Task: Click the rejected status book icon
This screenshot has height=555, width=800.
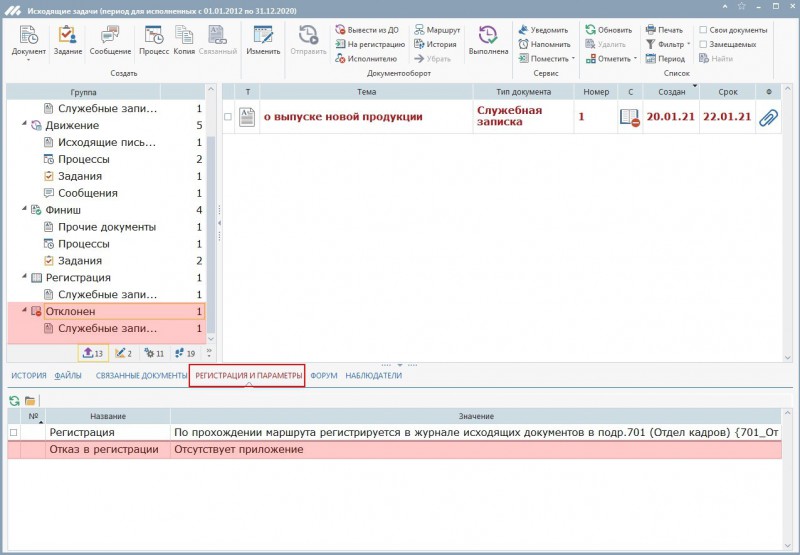Action: pyautogui.click(x=630, y=117)
